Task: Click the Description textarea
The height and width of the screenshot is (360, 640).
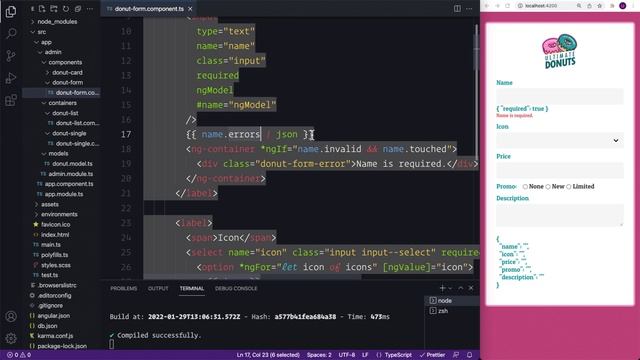Action: 560,215
